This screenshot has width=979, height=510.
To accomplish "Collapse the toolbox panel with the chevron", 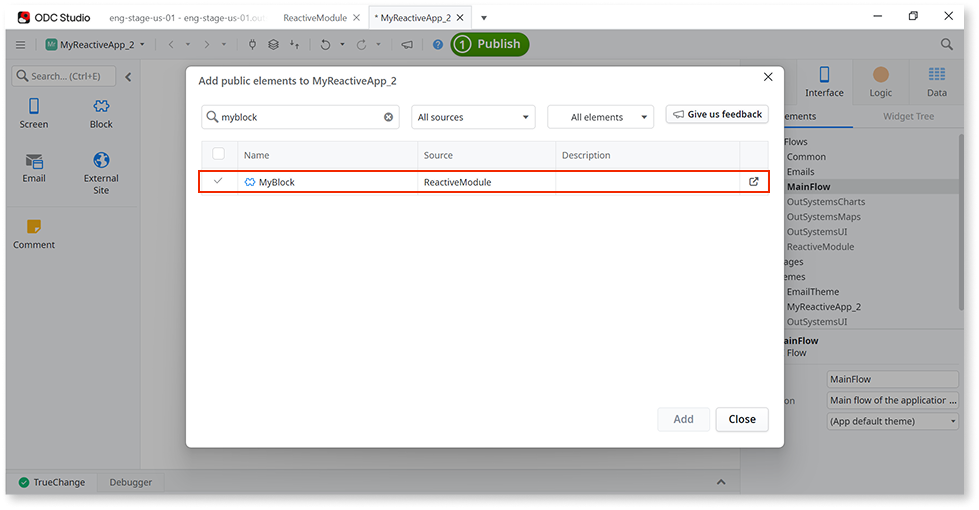I will [x=128, y=77].
